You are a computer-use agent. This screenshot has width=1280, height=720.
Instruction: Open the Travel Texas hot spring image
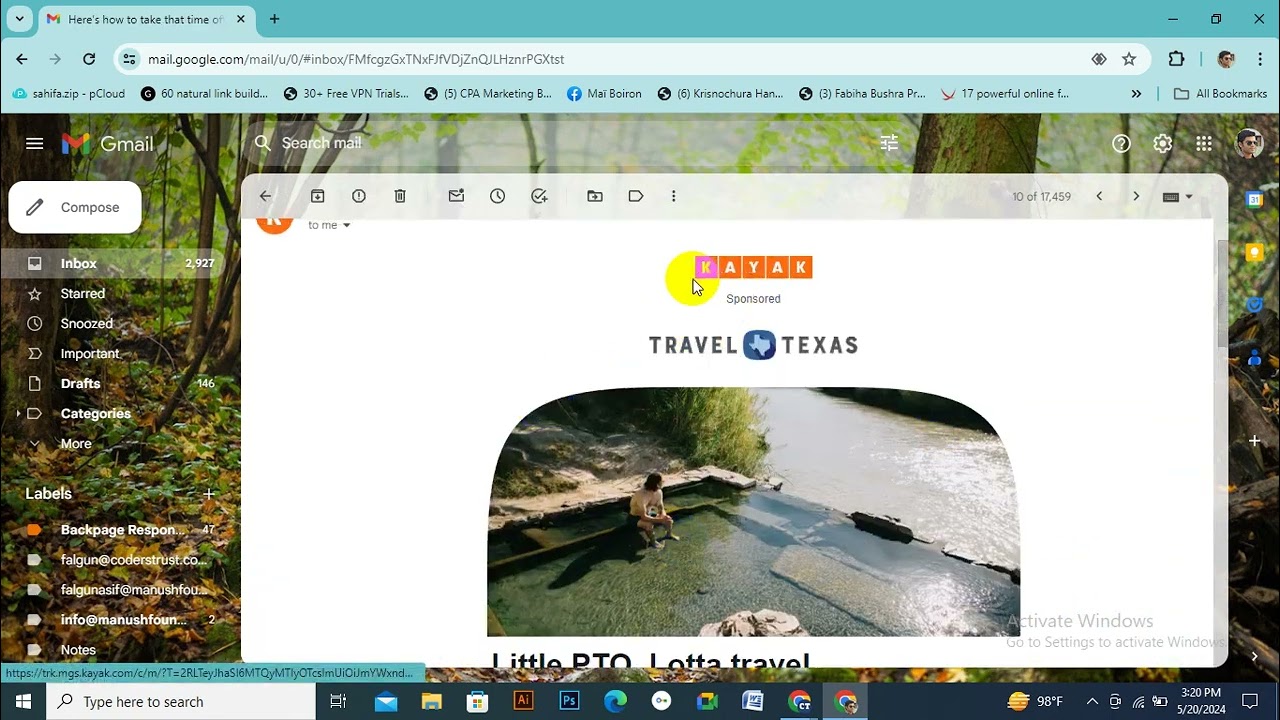753,511
